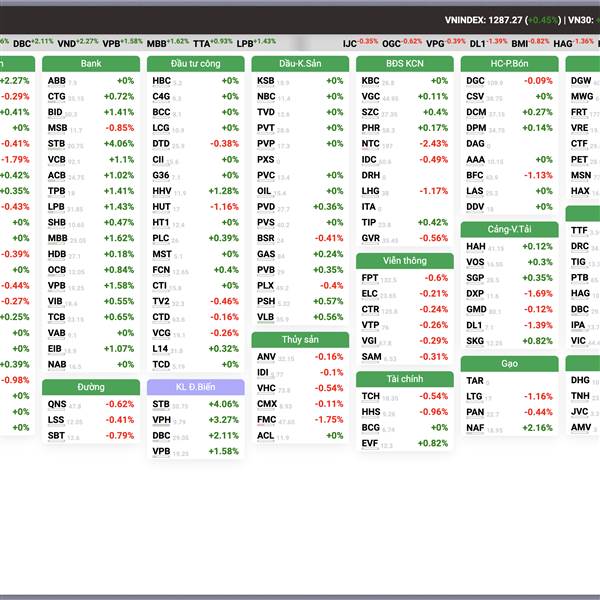Select SBT stock row -0.79%
This screenshot has height=600, width=600.
91,435
